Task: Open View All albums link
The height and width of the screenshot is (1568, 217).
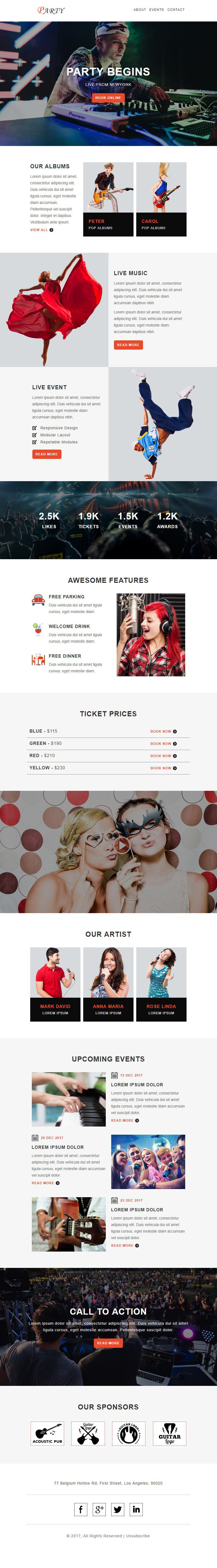Action: pos(41,230)
